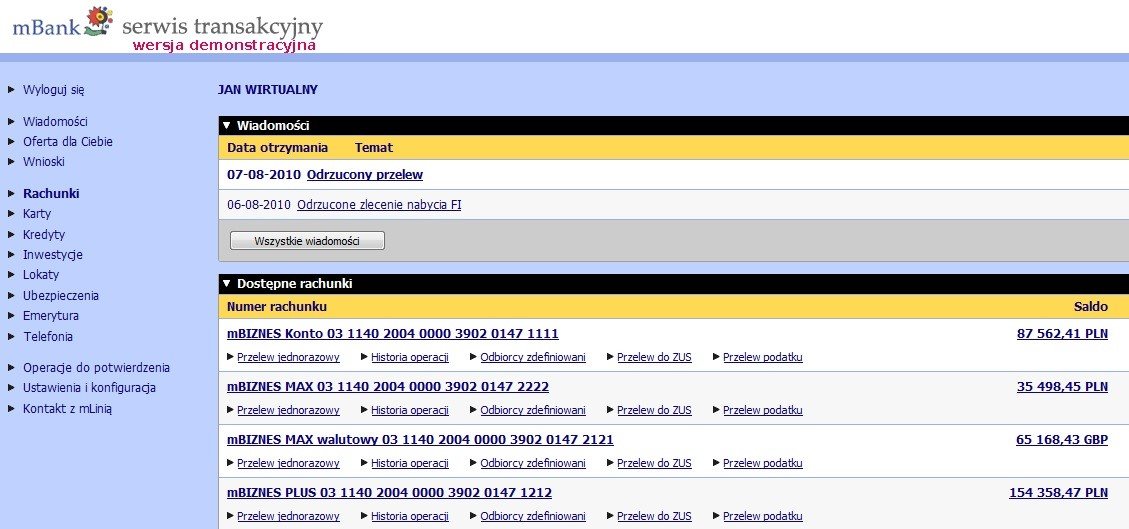Przelew jednorazowy for mBIZNES MAX 2222
The height and width of the screenshot is (529, 1129).
point(288,410)
